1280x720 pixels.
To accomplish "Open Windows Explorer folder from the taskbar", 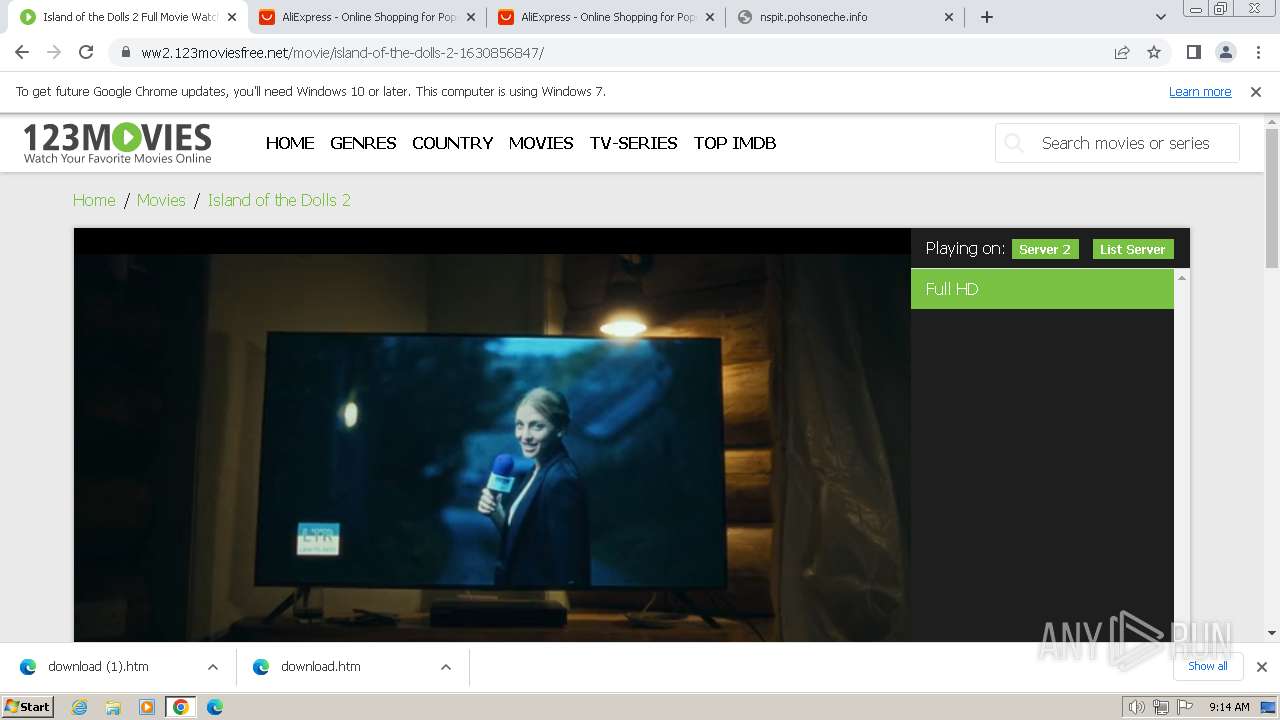I will [x=113, y=707].
